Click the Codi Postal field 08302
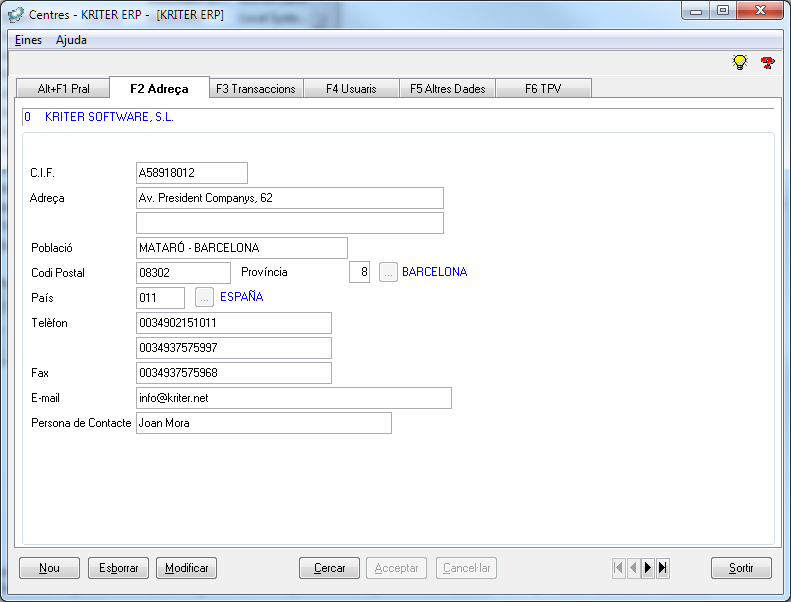The image size is (791, 602). [183, 273]
